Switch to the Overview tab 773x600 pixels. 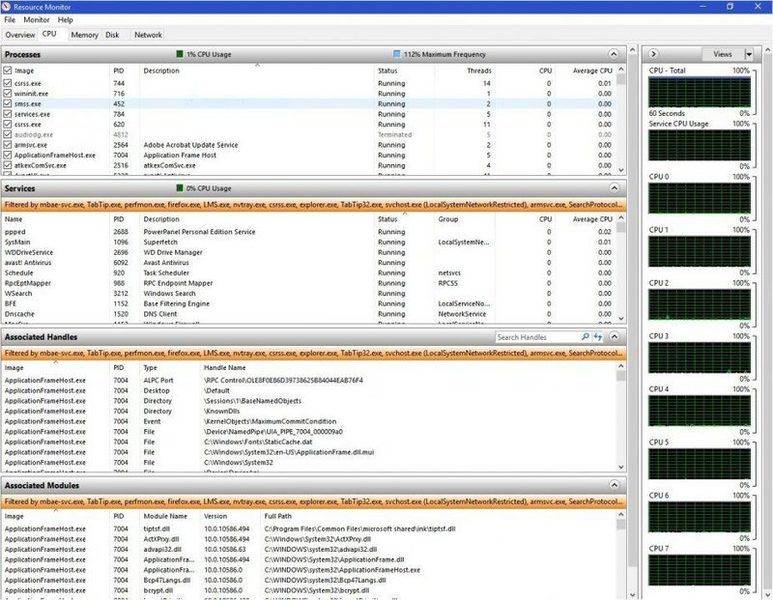point(20,35)
